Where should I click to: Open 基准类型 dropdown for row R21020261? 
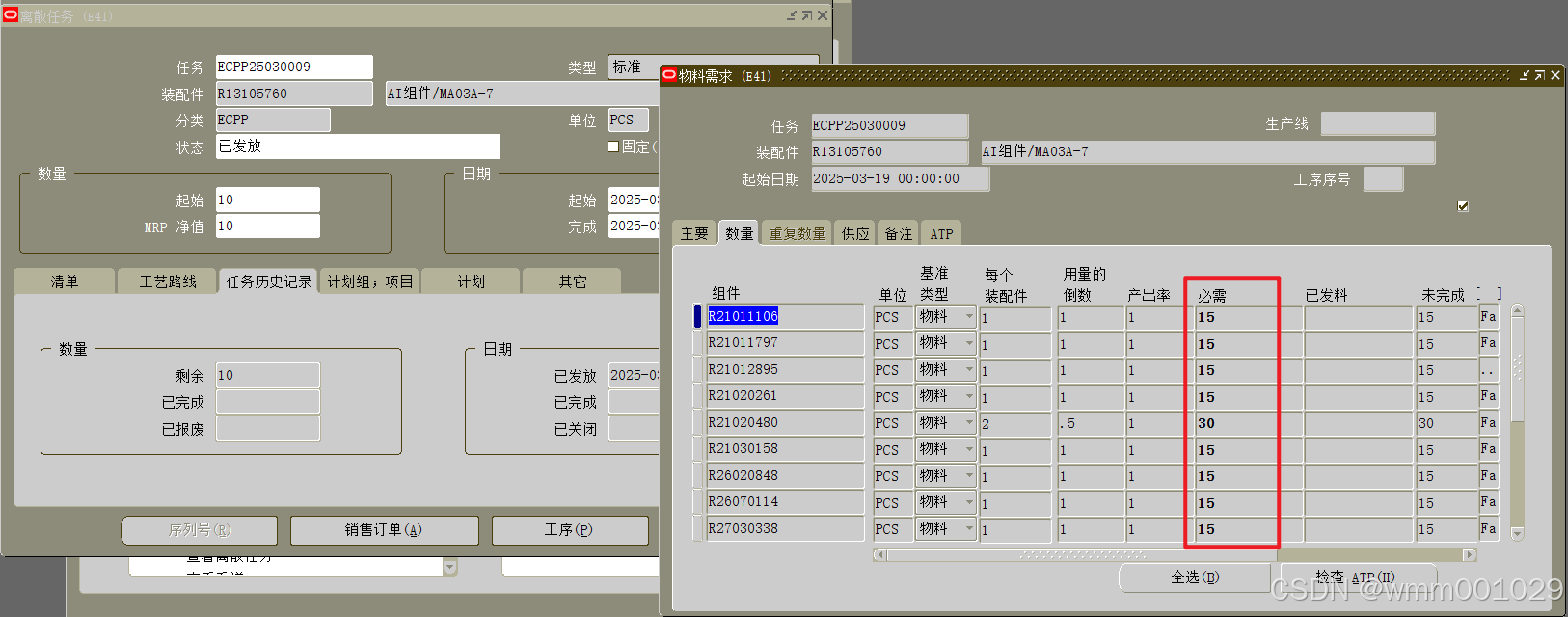point(969,395)
